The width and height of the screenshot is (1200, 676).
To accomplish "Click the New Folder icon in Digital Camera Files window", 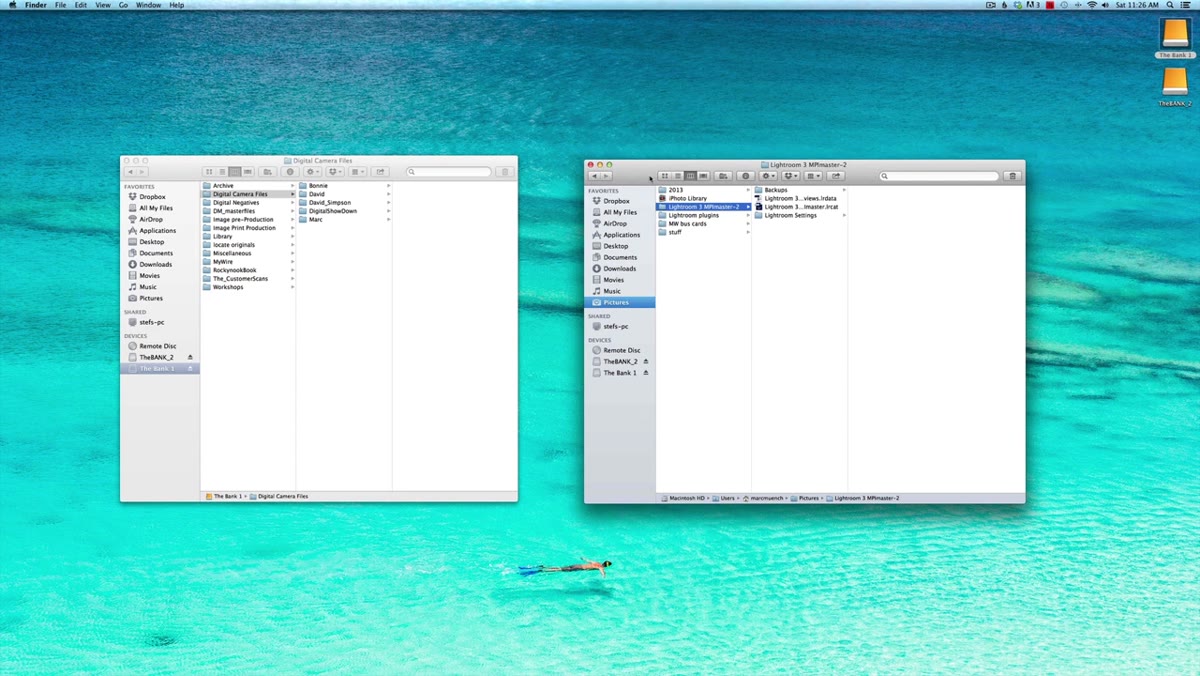I will tap(268, 172).
